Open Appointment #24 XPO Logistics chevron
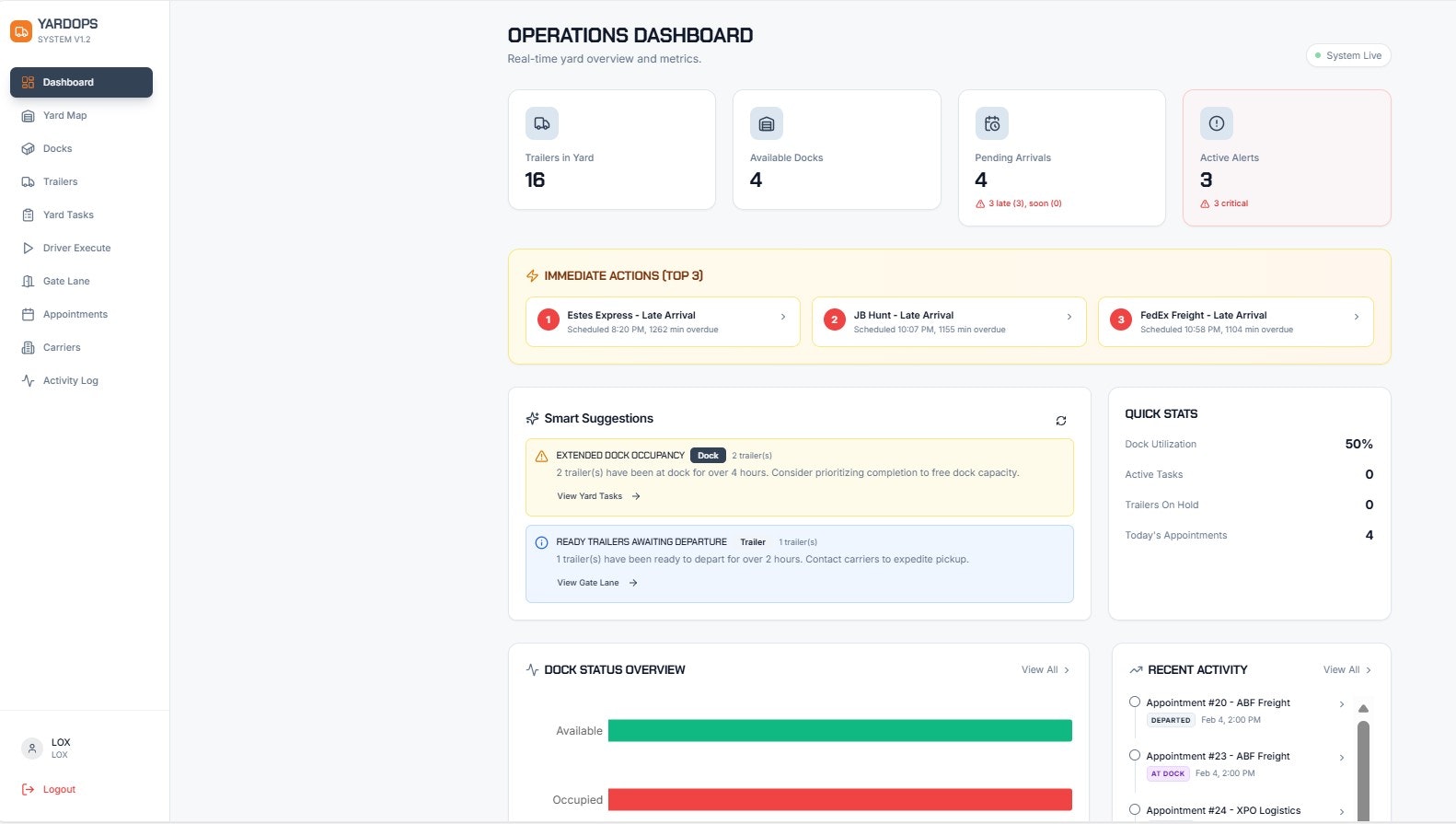This screenshot has height=824, width=1456. 1342,812
